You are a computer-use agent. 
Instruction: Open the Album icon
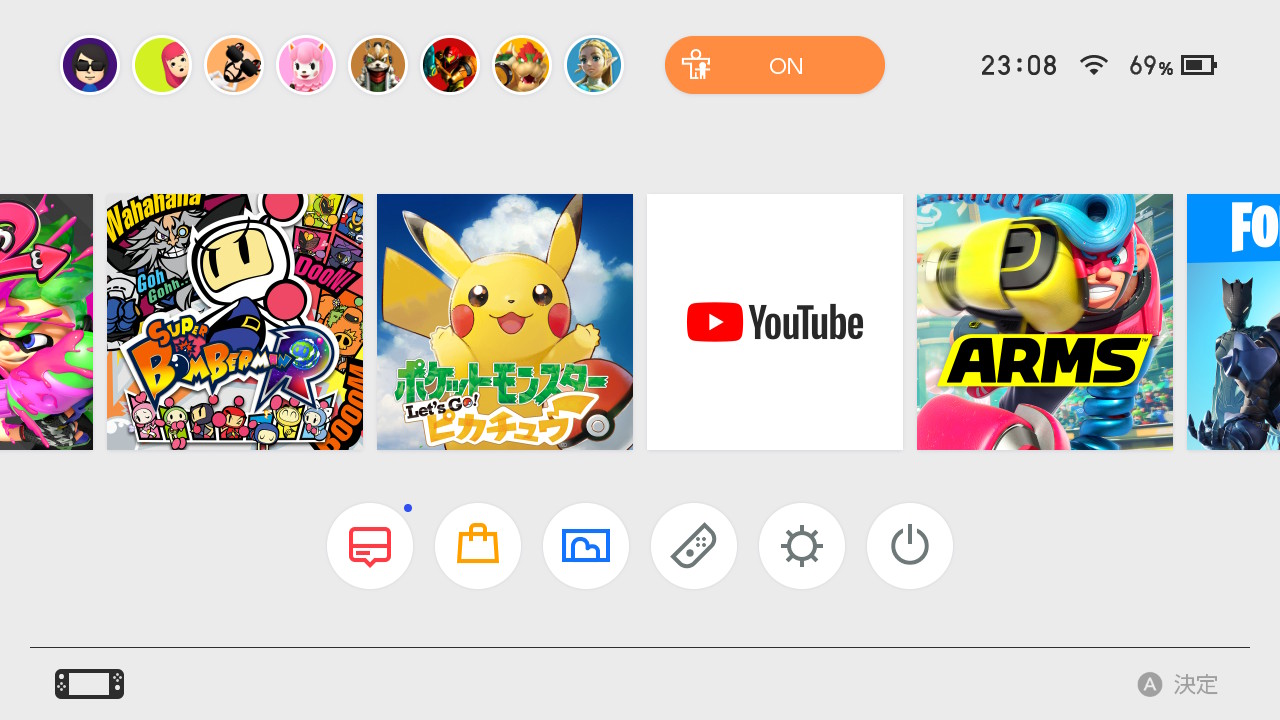point(586,546)
